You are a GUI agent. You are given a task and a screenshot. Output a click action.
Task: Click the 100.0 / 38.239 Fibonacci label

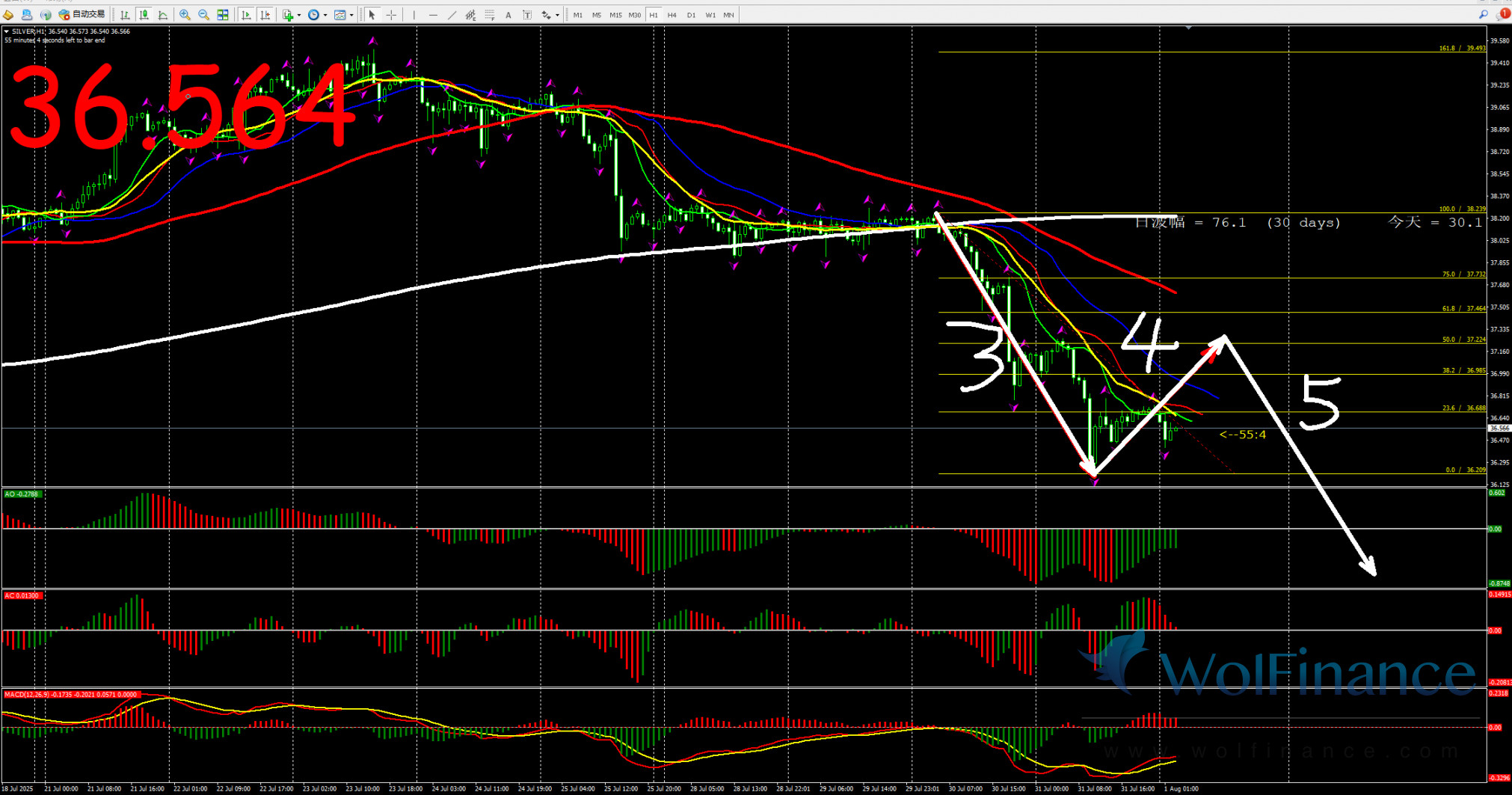tap(1462, 209)
